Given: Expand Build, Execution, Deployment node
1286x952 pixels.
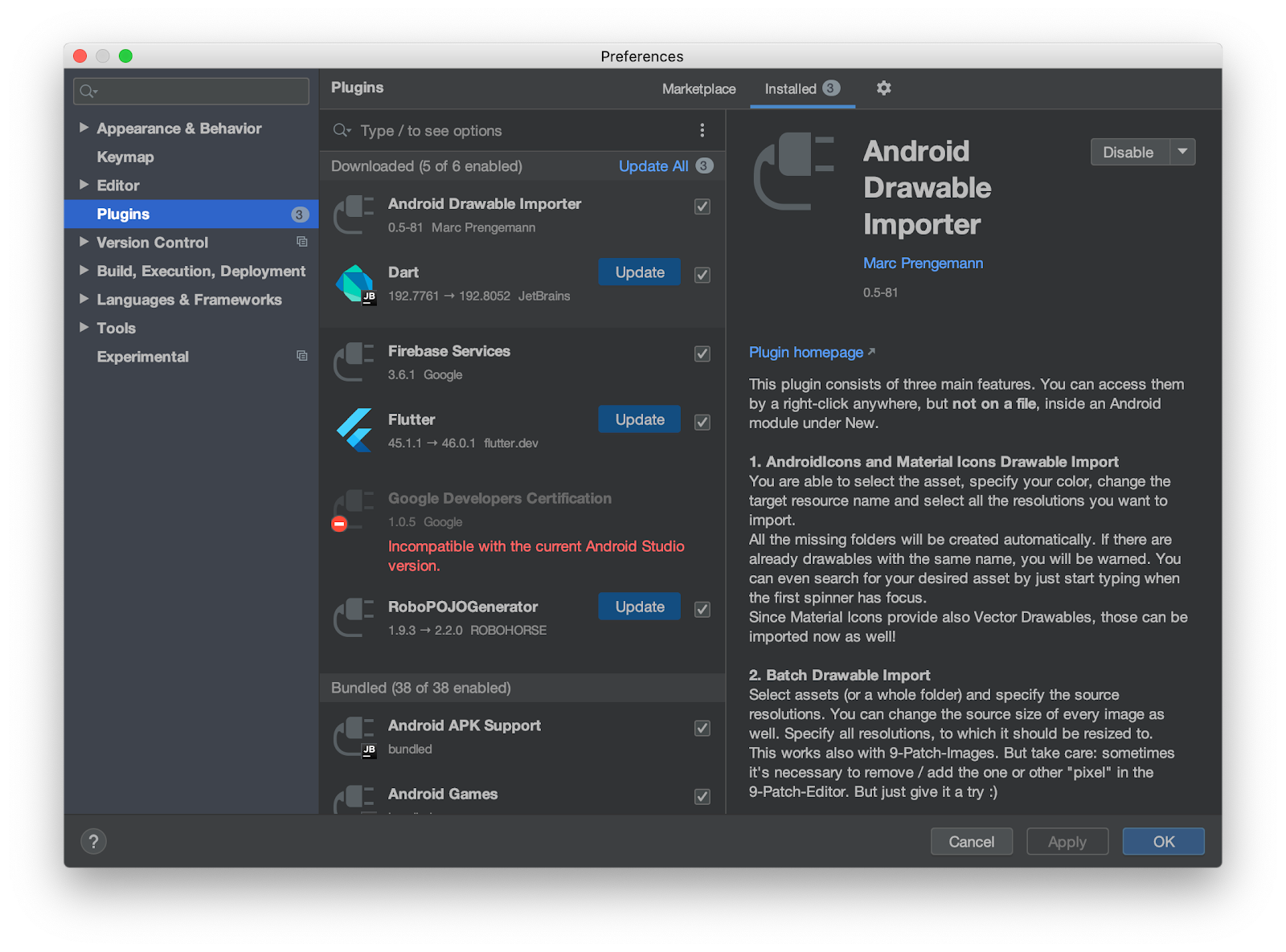Looking at the screenshot, I should pyautogui.click(x=84, y=271).
